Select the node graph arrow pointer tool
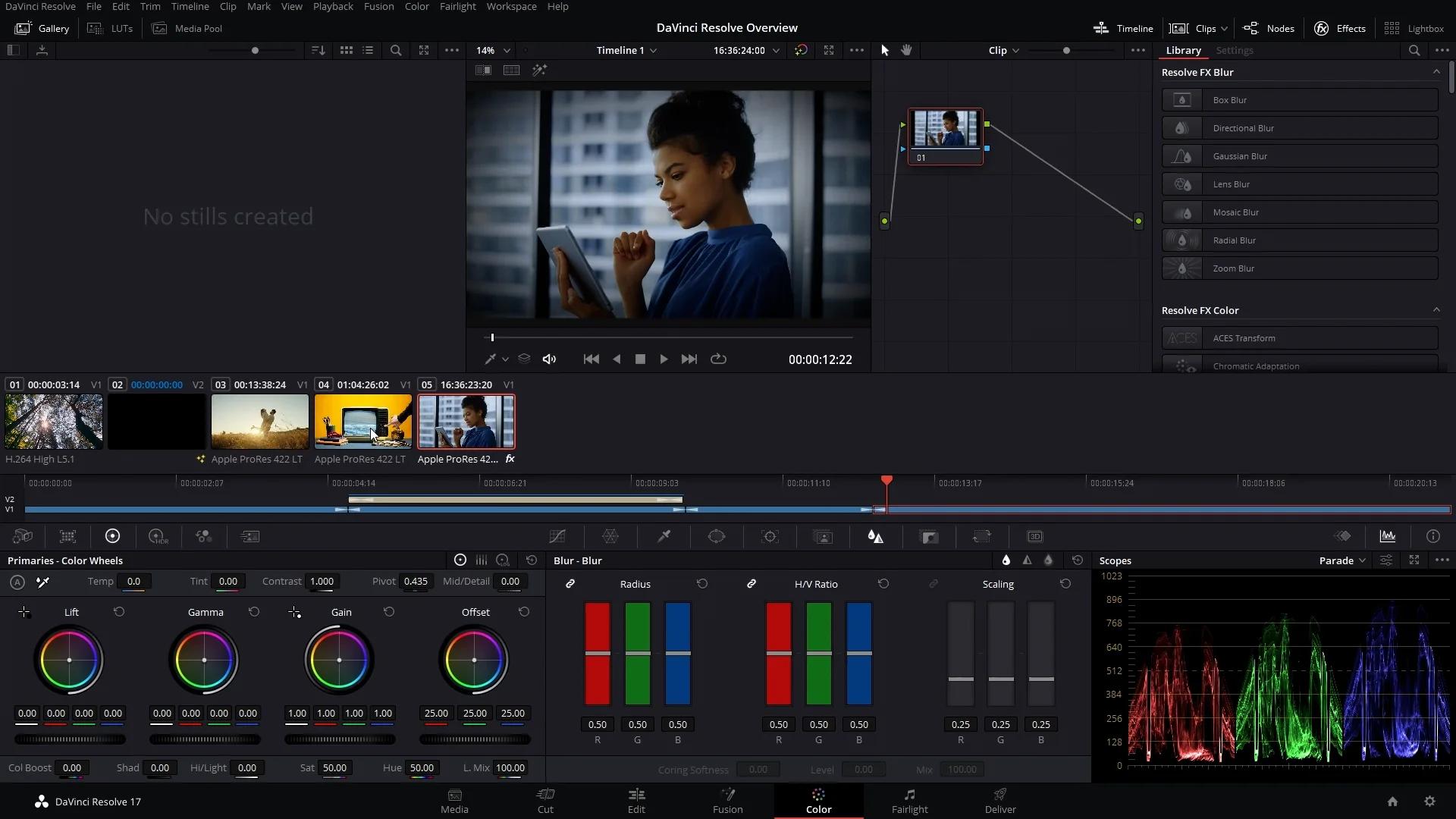Viewport: 1456px width, 819px height. point(884,50)
